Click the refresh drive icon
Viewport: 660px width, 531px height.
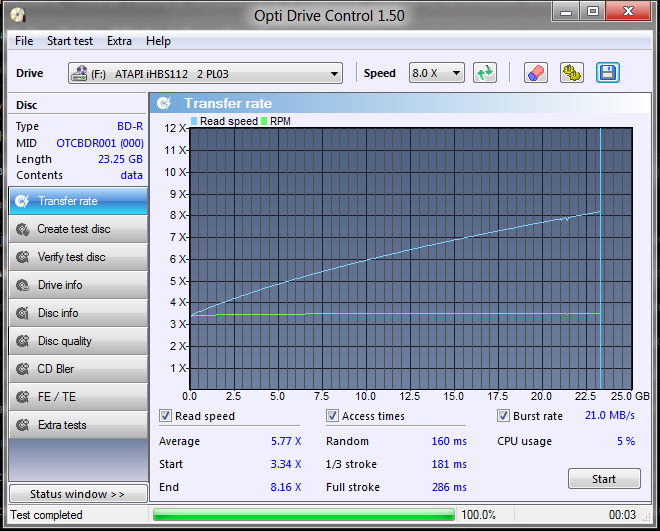(485, 73)
